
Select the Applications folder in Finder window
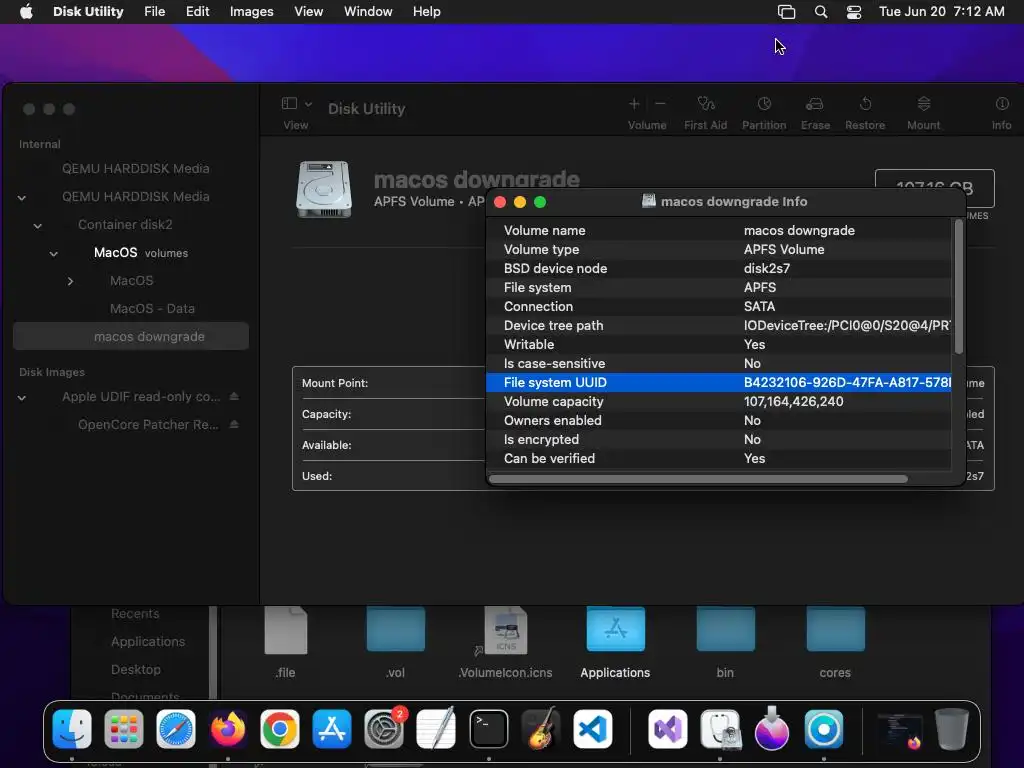(615, 642)
